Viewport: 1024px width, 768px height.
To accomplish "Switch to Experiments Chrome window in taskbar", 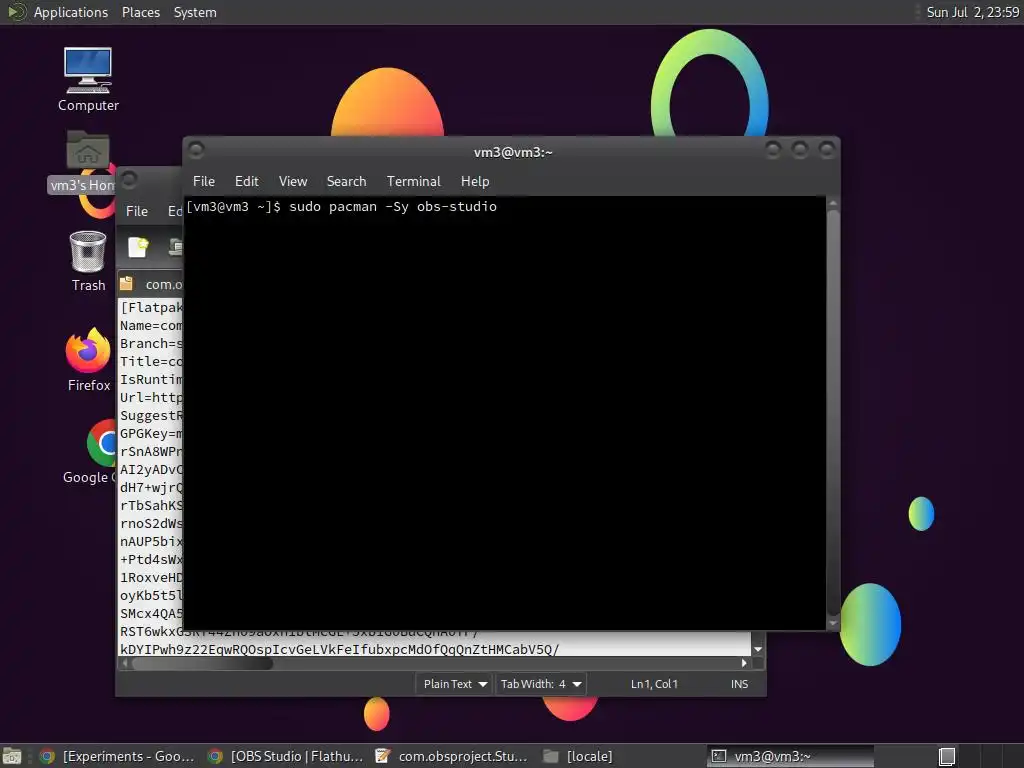I will coord(118,756).
